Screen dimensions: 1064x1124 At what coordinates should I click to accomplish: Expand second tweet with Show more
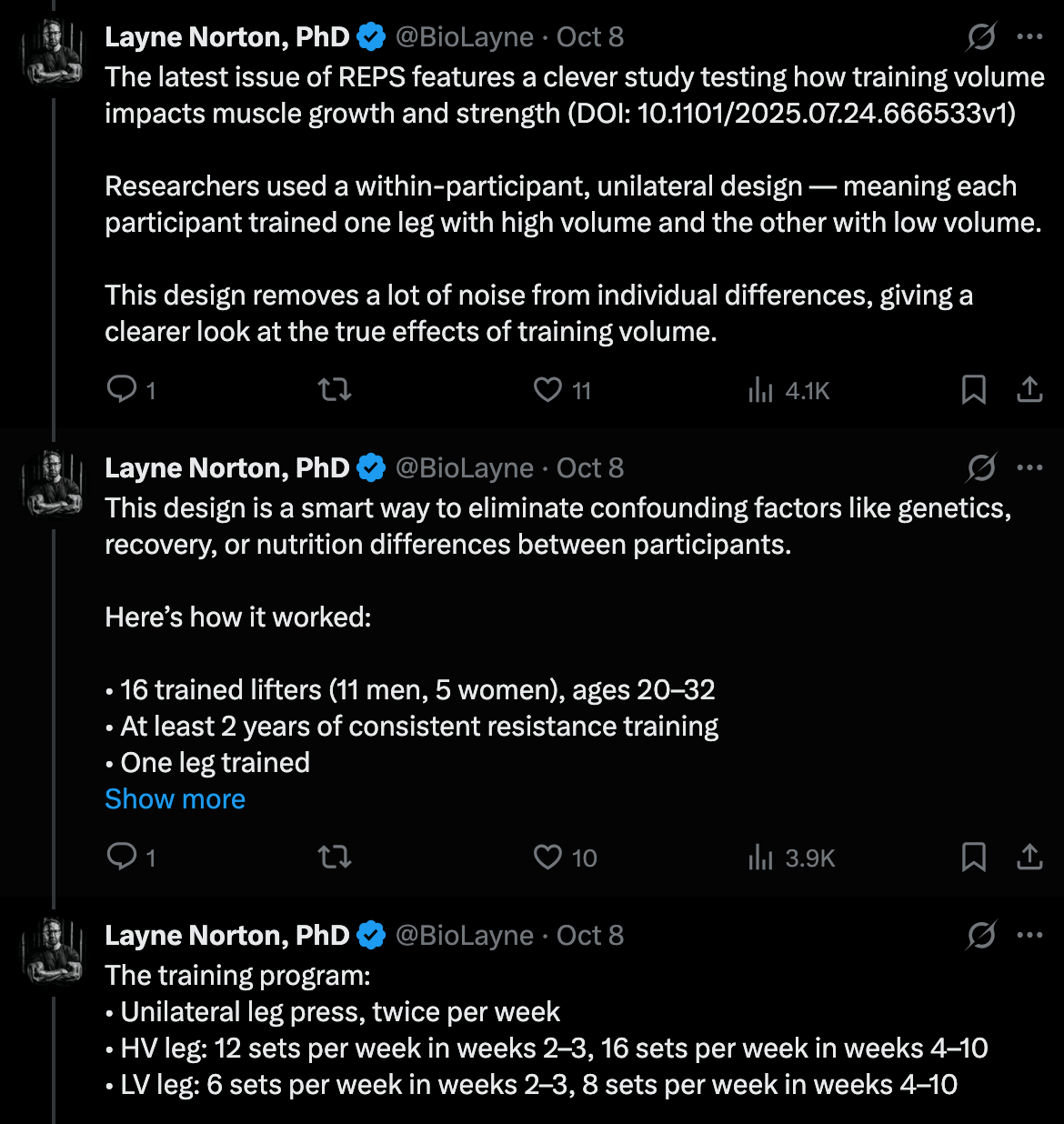tap(175, 799)
